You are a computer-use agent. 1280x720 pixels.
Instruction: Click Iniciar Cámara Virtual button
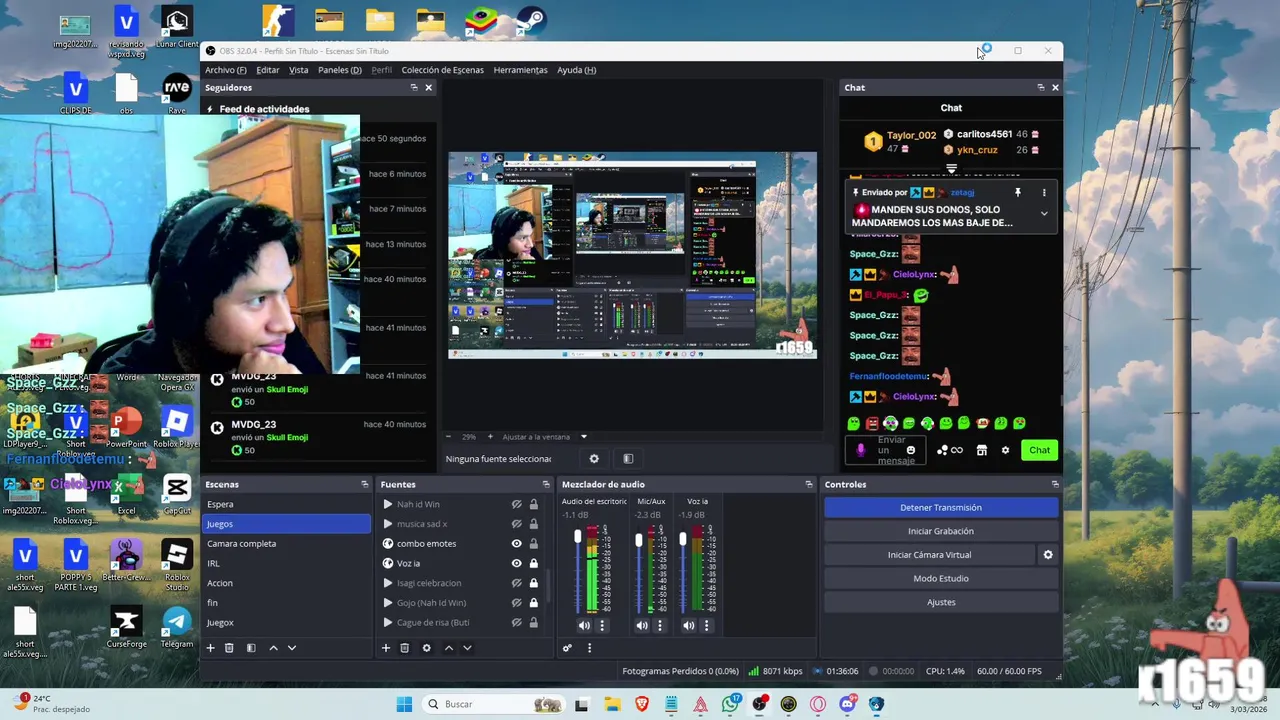click(x=930, y=555)
